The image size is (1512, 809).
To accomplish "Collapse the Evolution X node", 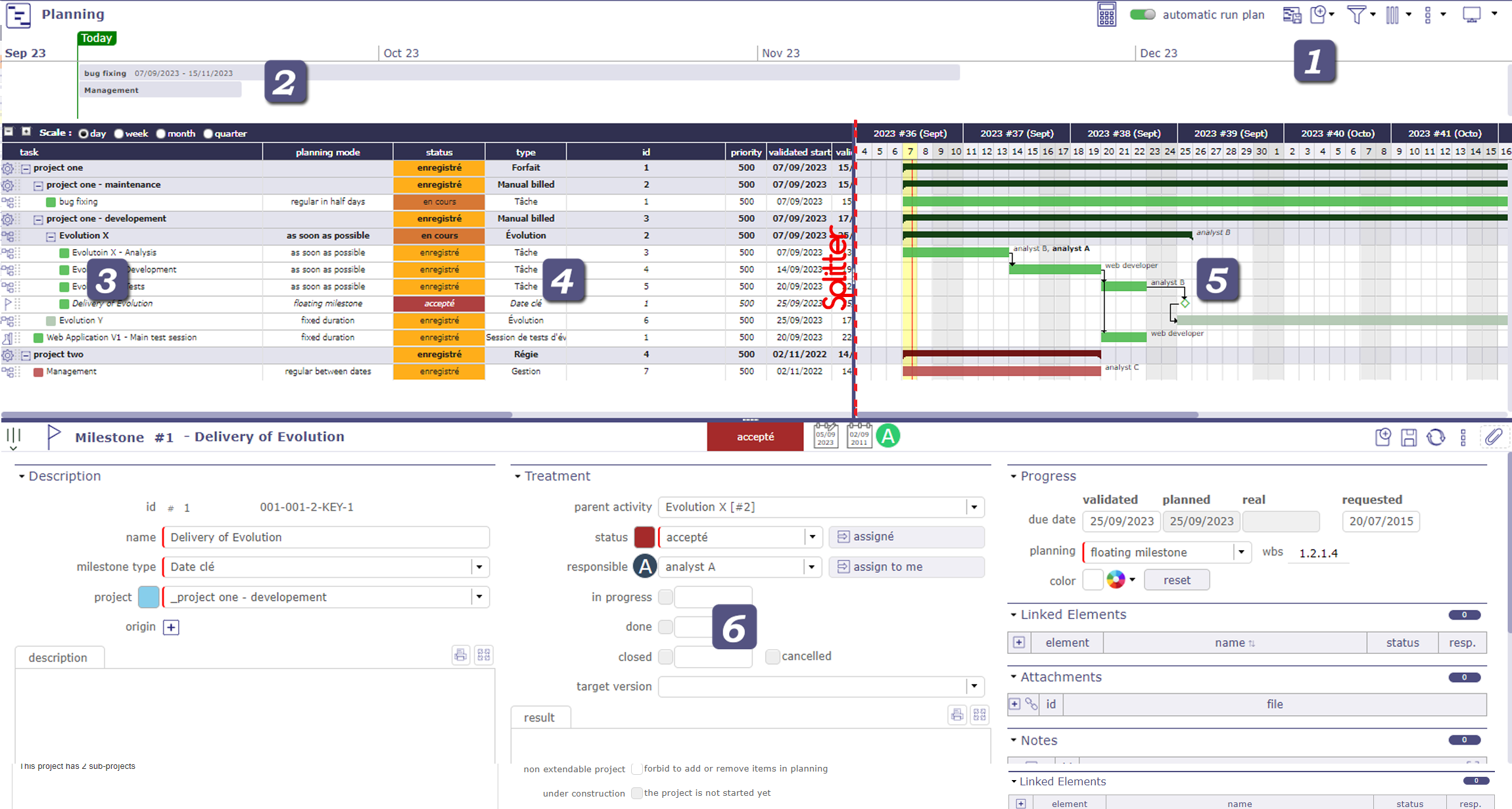I will tap(51, 237).
